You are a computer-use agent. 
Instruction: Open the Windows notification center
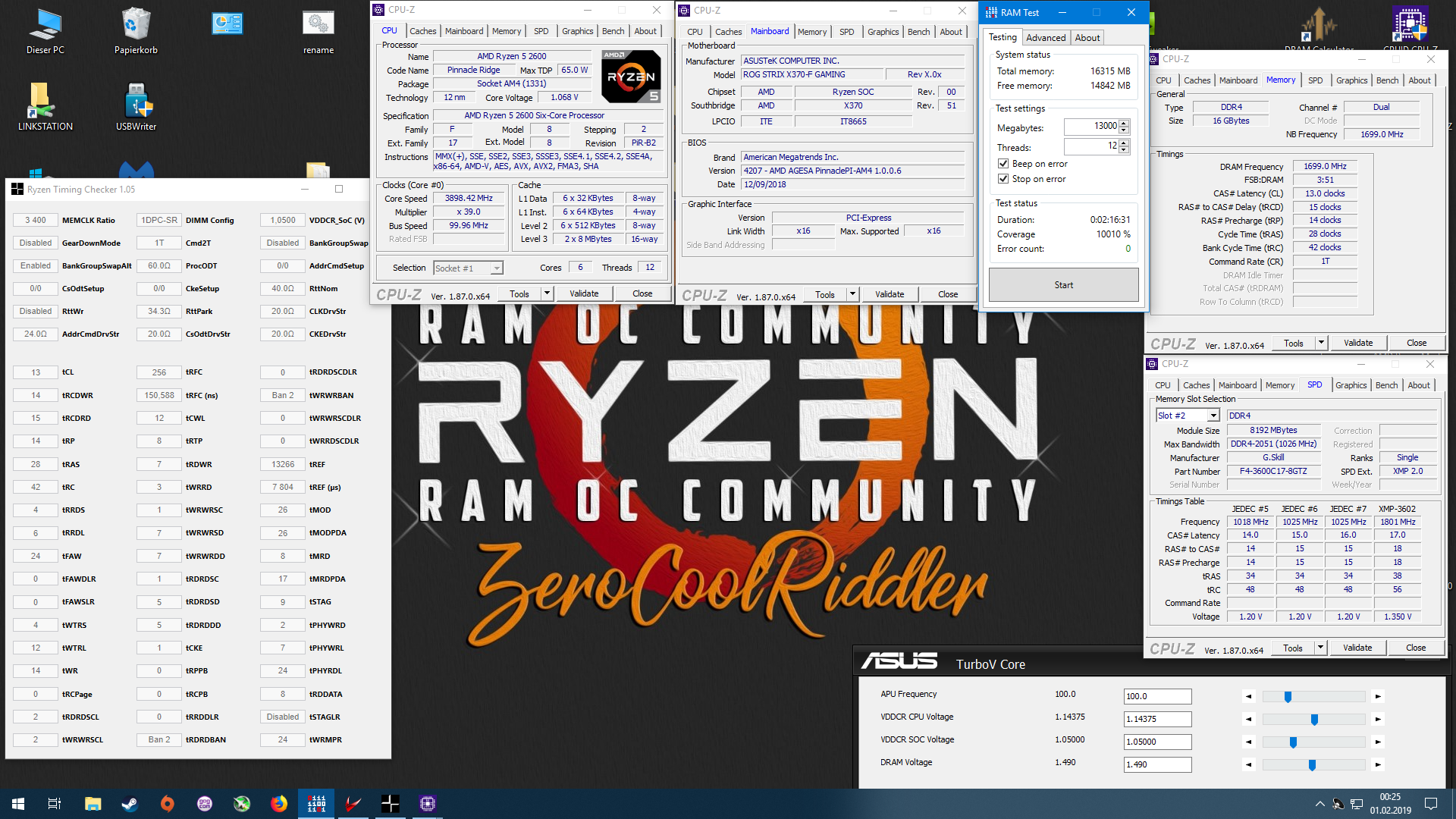point(1431,804)
